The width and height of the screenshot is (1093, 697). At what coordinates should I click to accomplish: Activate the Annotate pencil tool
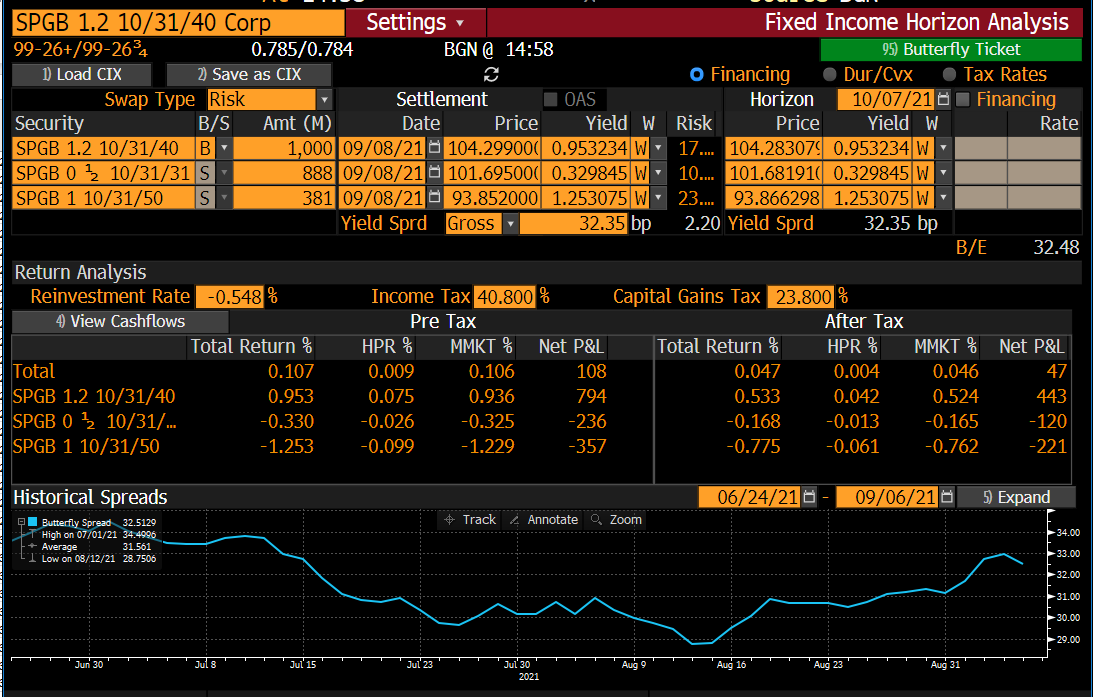point(544,520)
